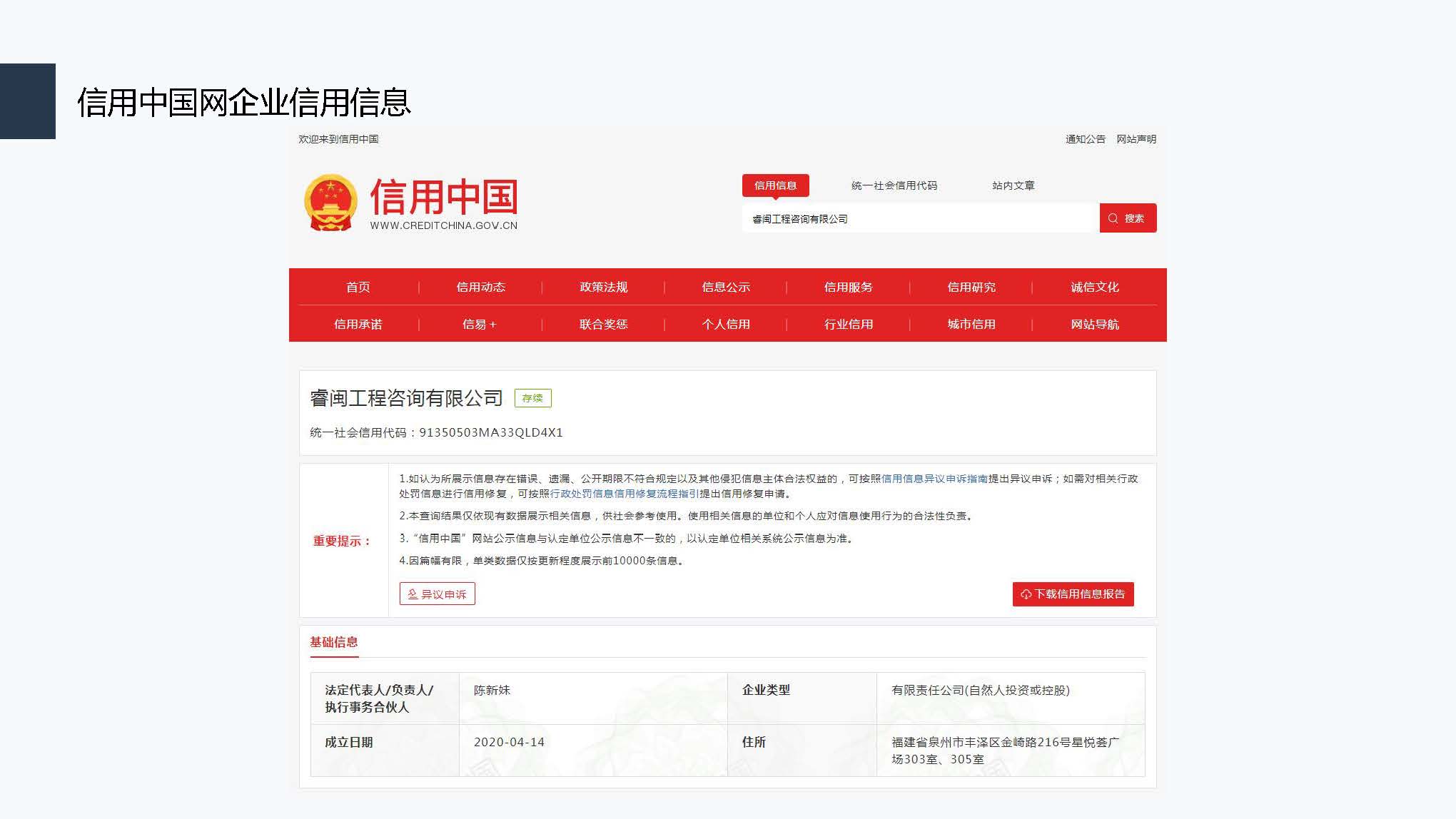Click the 重要提示 red label
The image size is (1456, 819).
click(343, 541)
